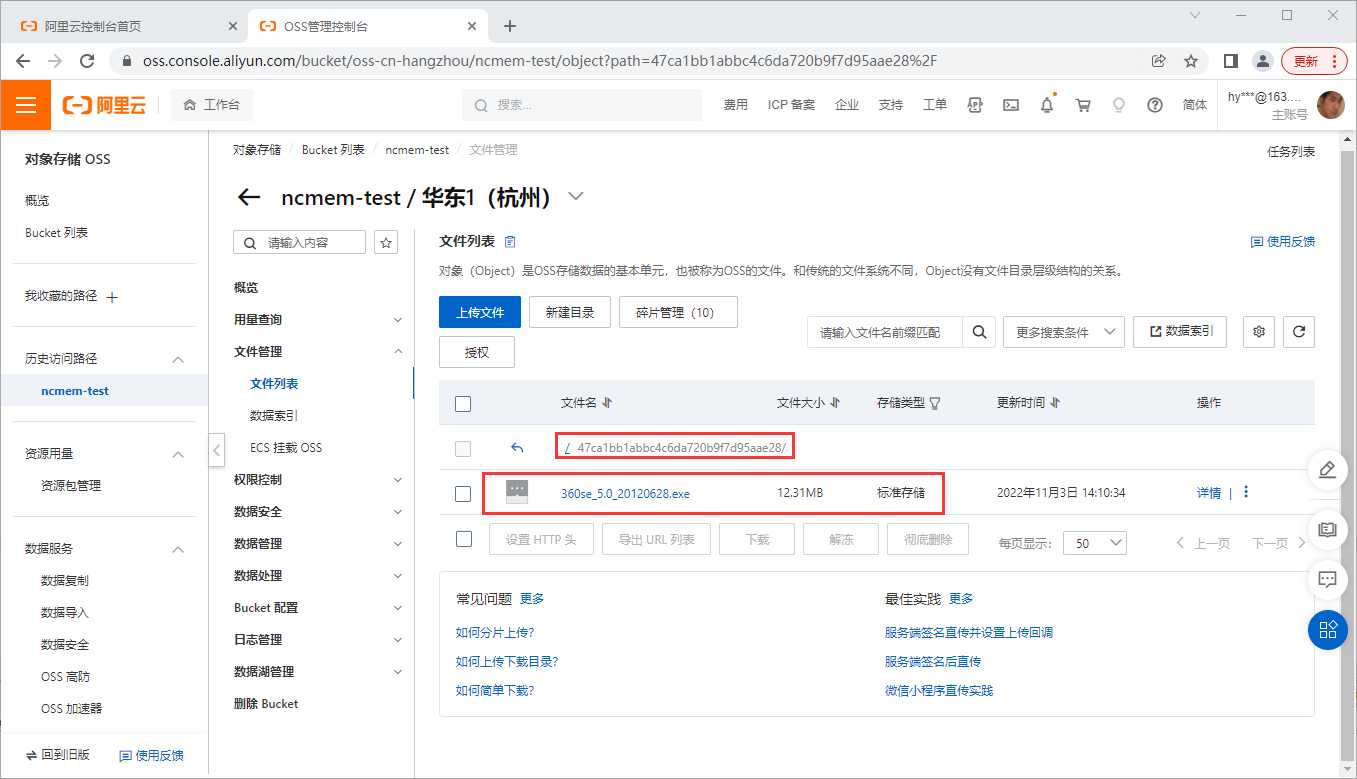Click the floating edit pencil icon
This screenshot has height=779, width=1357.
click(1328, 469)
